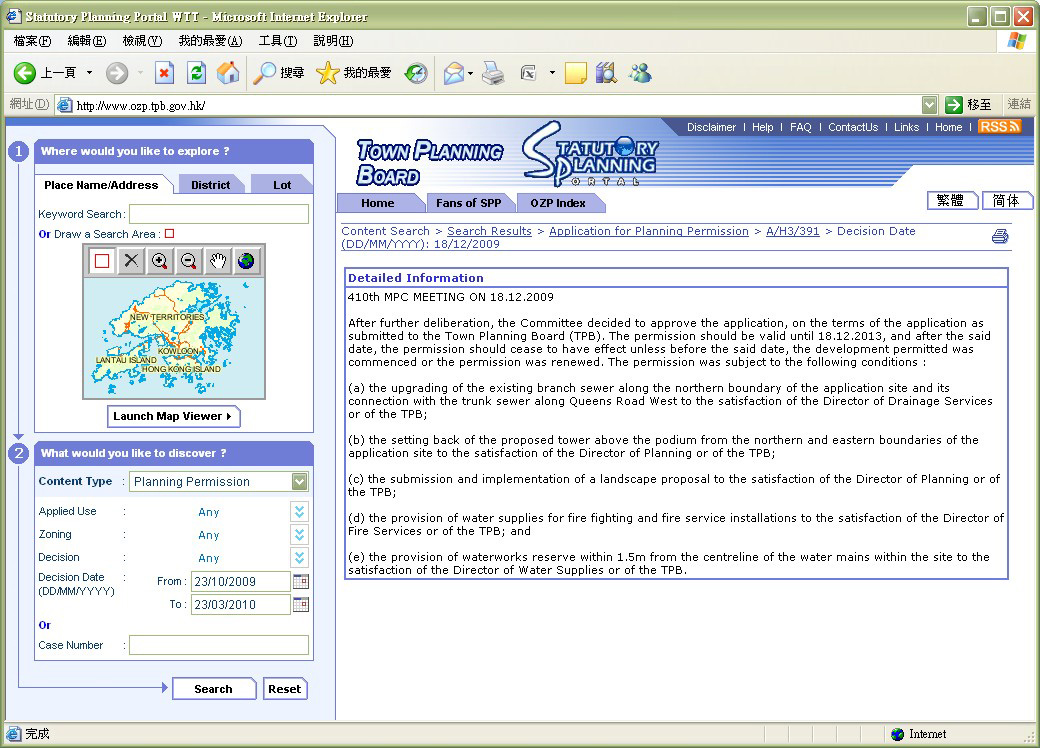1040x748 pixels.
Task: Click the From decision date field
Action: 241,582
